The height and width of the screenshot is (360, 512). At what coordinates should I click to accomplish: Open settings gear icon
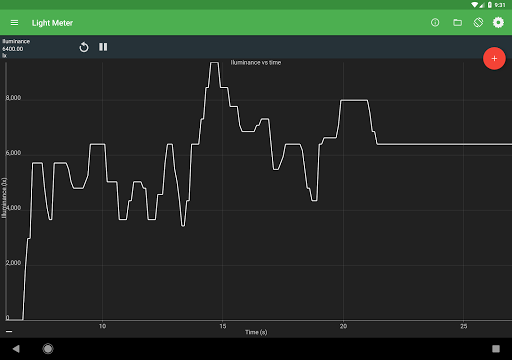coord(498,23)
